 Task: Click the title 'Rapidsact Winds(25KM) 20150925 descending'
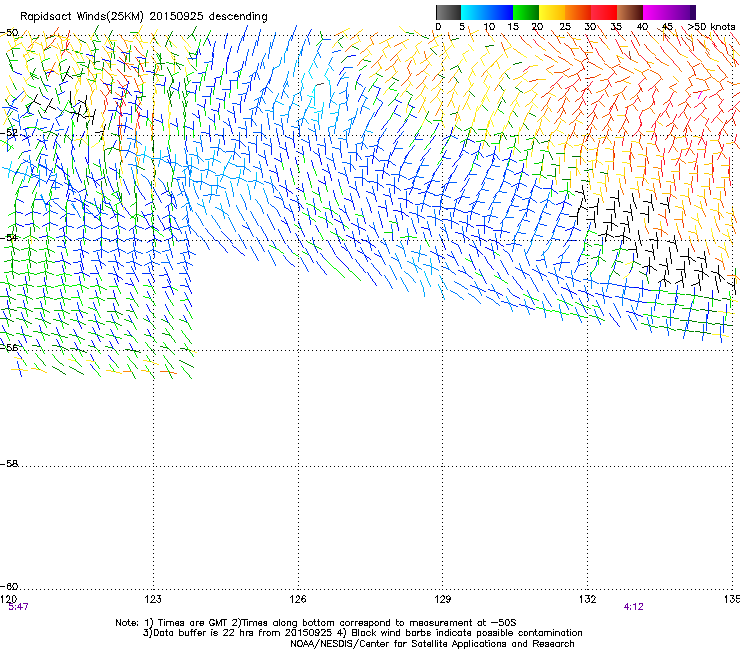click(x=143, y=17)
